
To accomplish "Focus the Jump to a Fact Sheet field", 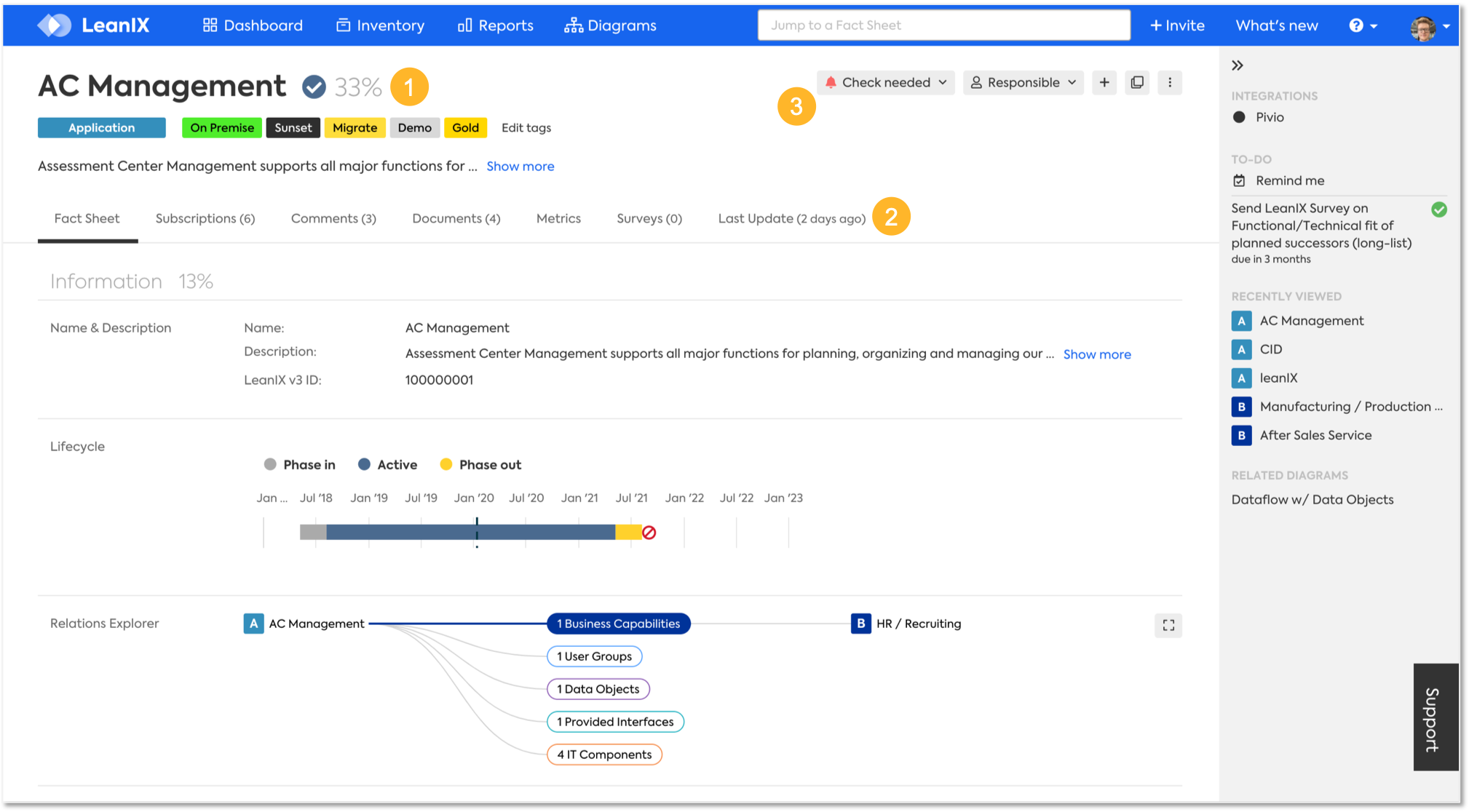I will tap(943, 25).
